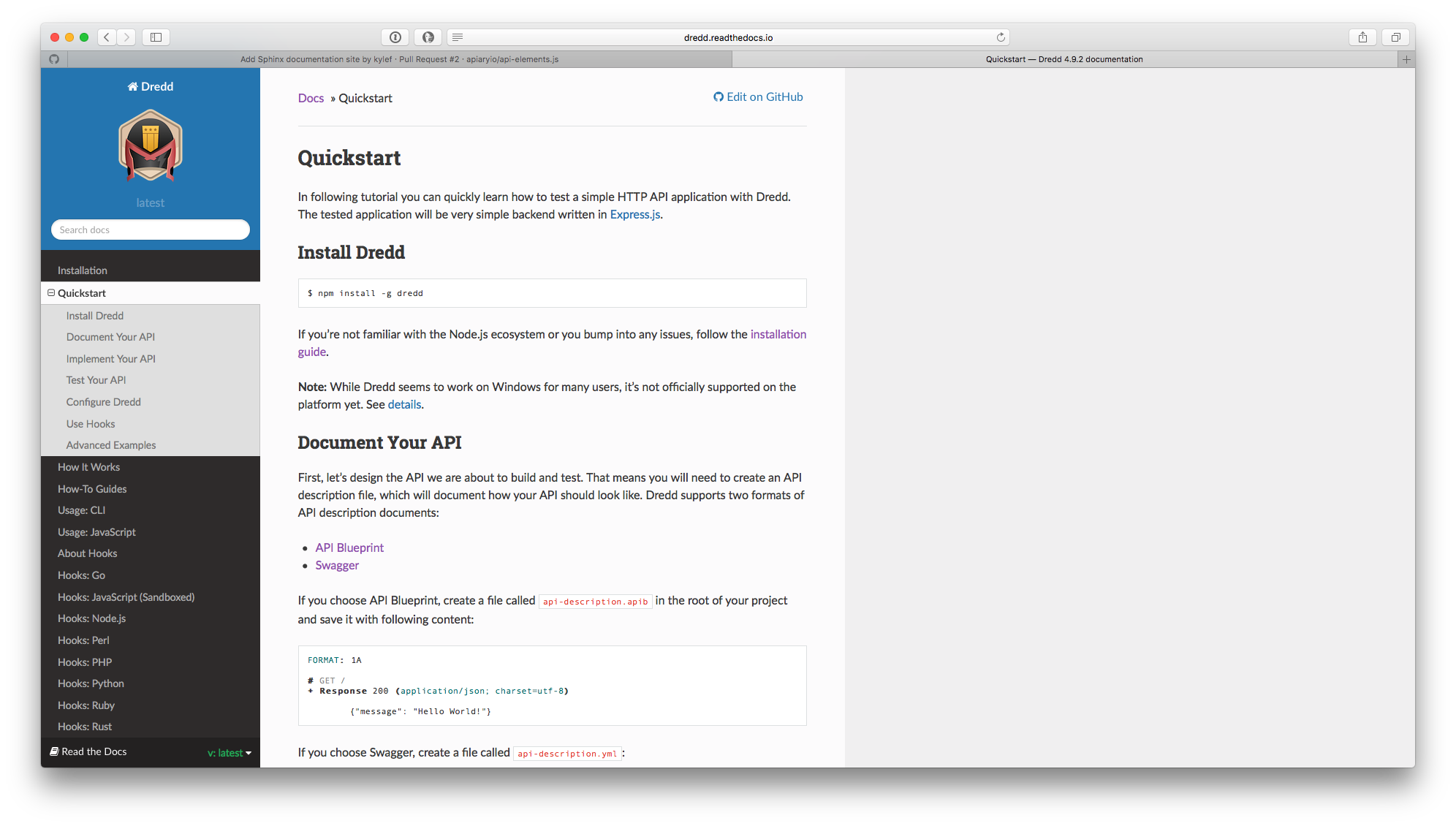
Task: Open How It Works in sidebar
Action: [x=88, y=467]
